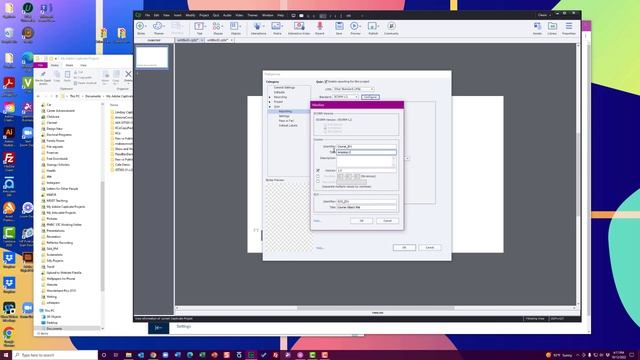Toggle the Version checkbox in Manifest dialog
This screenshot has width=640, height=360.
point(318,170)
